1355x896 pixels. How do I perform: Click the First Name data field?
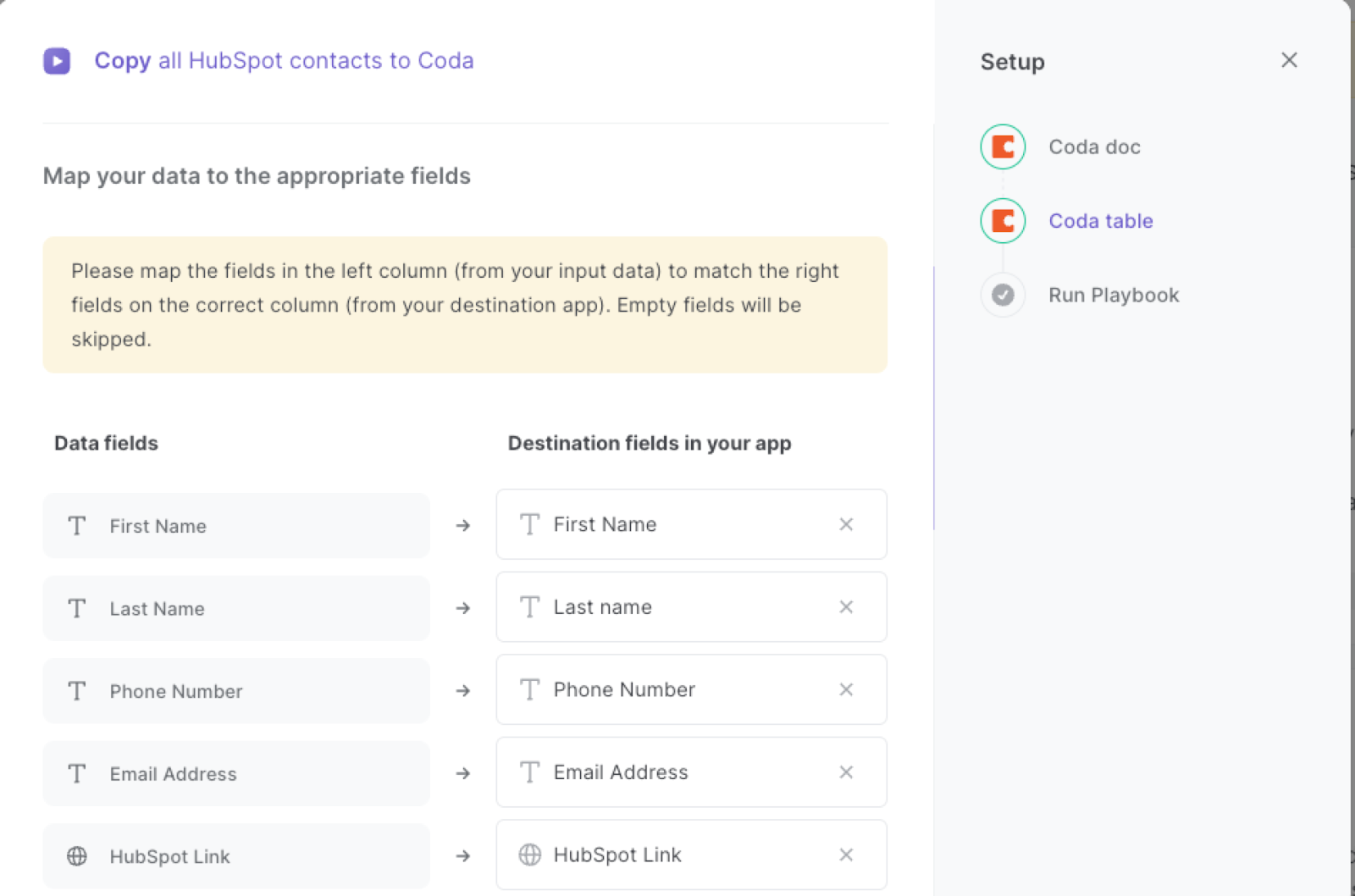point(236,526)
